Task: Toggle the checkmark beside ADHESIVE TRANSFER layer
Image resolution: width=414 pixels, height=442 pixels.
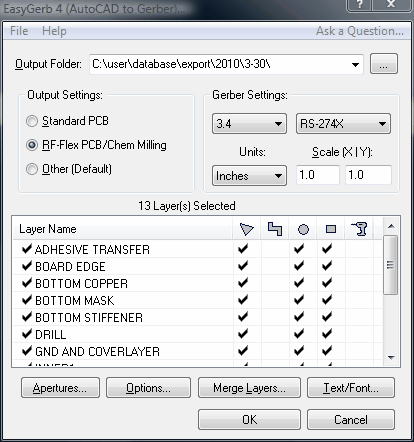Action: 27,249
